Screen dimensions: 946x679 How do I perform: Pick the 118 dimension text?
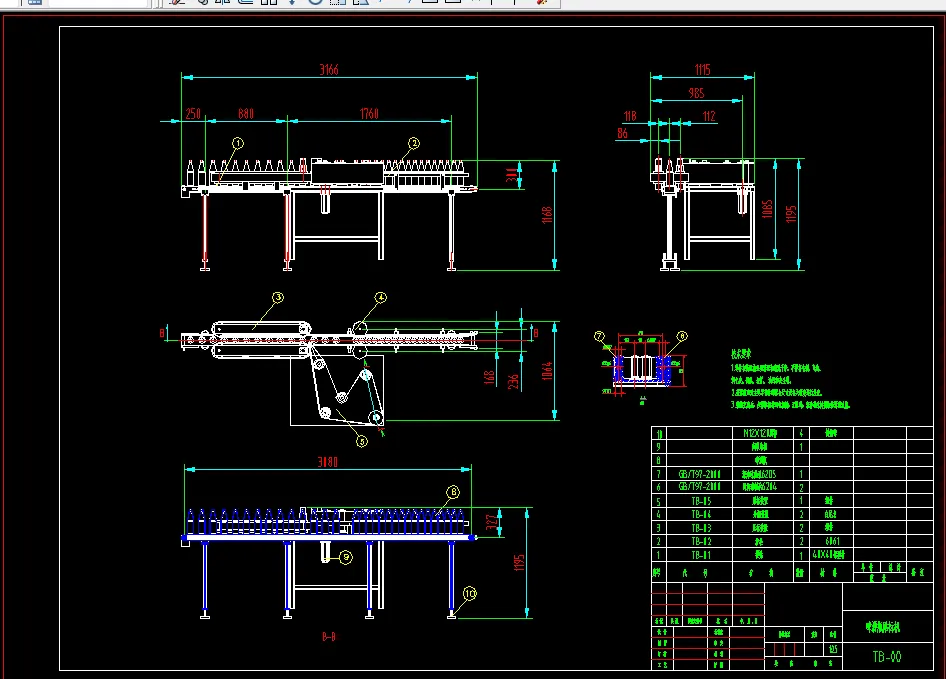click(630, 116)
